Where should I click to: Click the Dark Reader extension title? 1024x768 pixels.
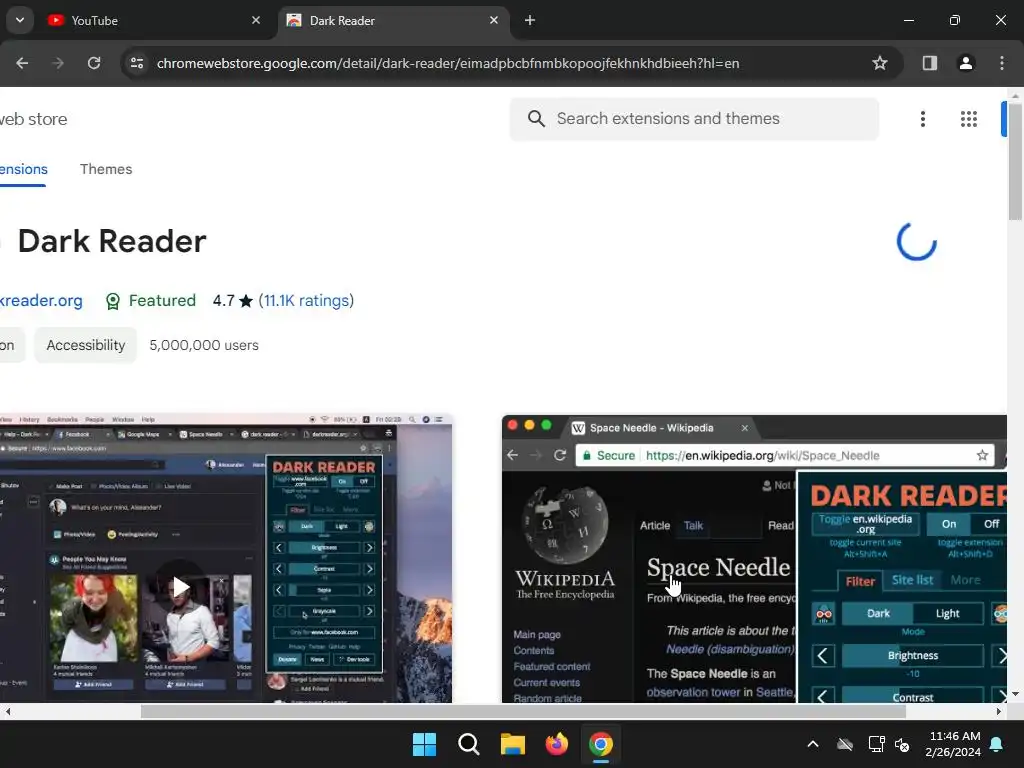(x=112, y=241)
